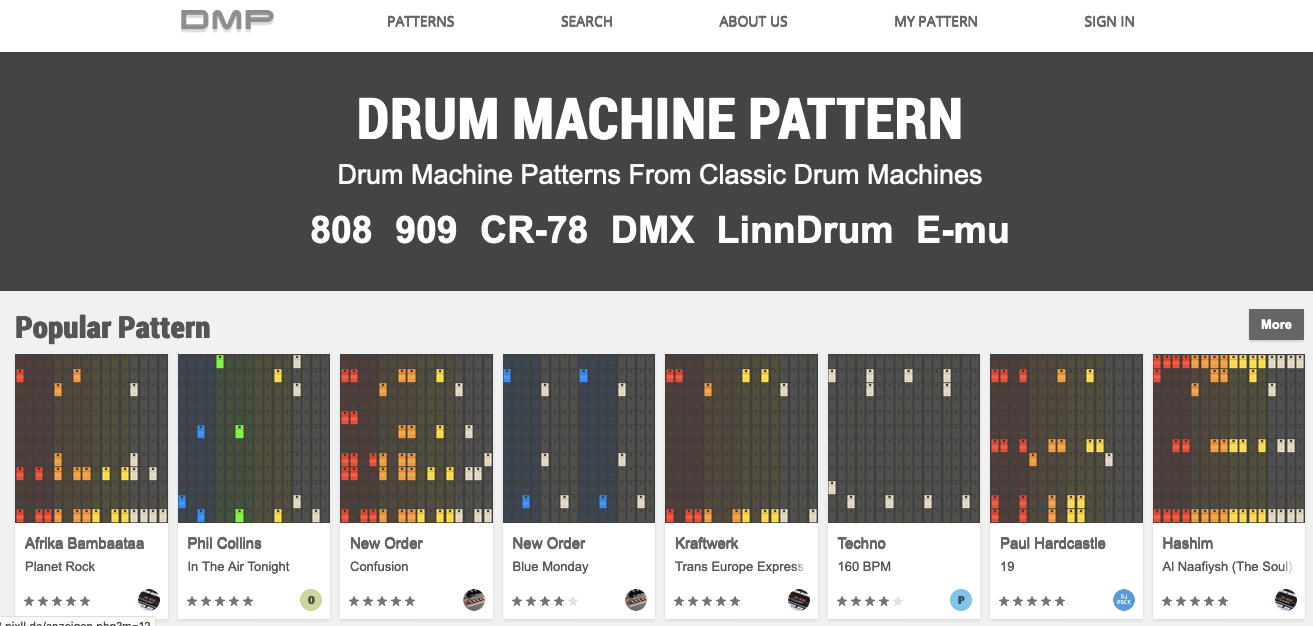Click the drum machine avatar on Planet Rock card
The image size is (1313, 626).
coord(149,600)
